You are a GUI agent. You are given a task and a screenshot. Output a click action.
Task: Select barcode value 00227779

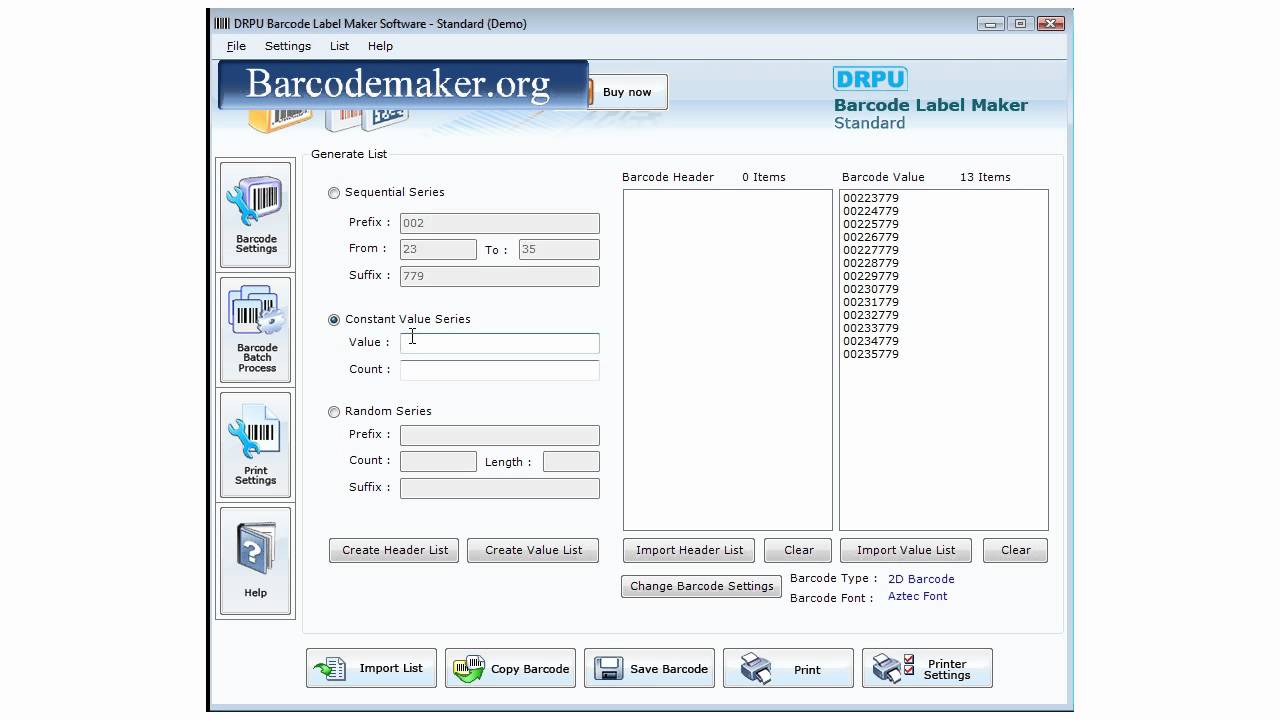tap(871, 250)
